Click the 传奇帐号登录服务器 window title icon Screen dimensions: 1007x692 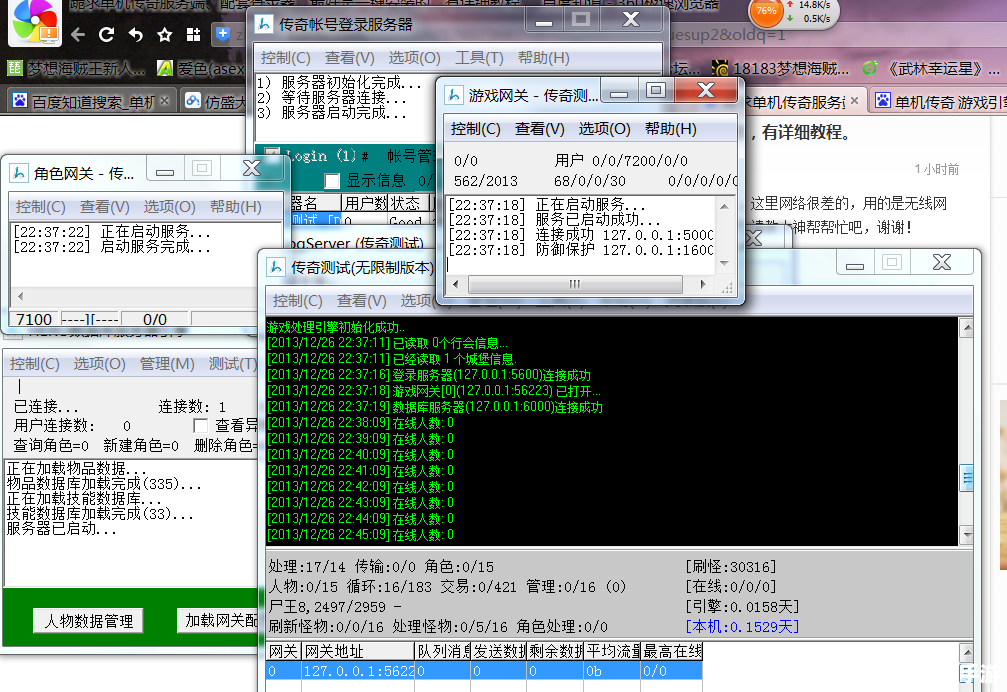[x=263, y=24]
